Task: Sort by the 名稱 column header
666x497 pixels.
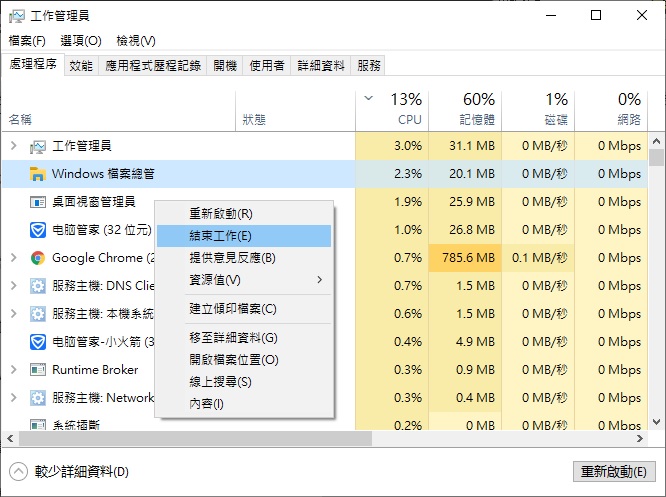Action: (x=119, y=110)
